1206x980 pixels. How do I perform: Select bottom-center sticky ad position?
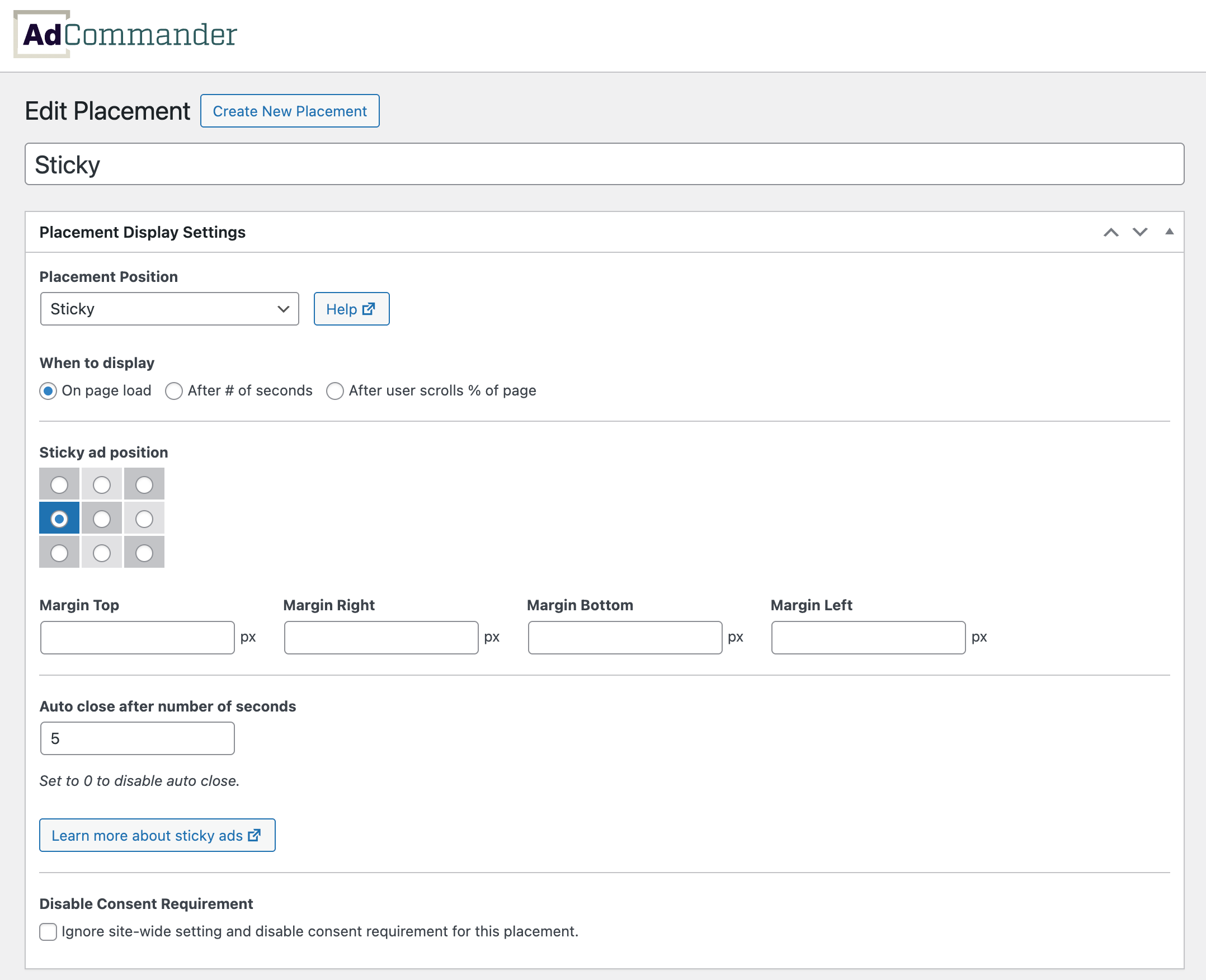tap(102, 553)
